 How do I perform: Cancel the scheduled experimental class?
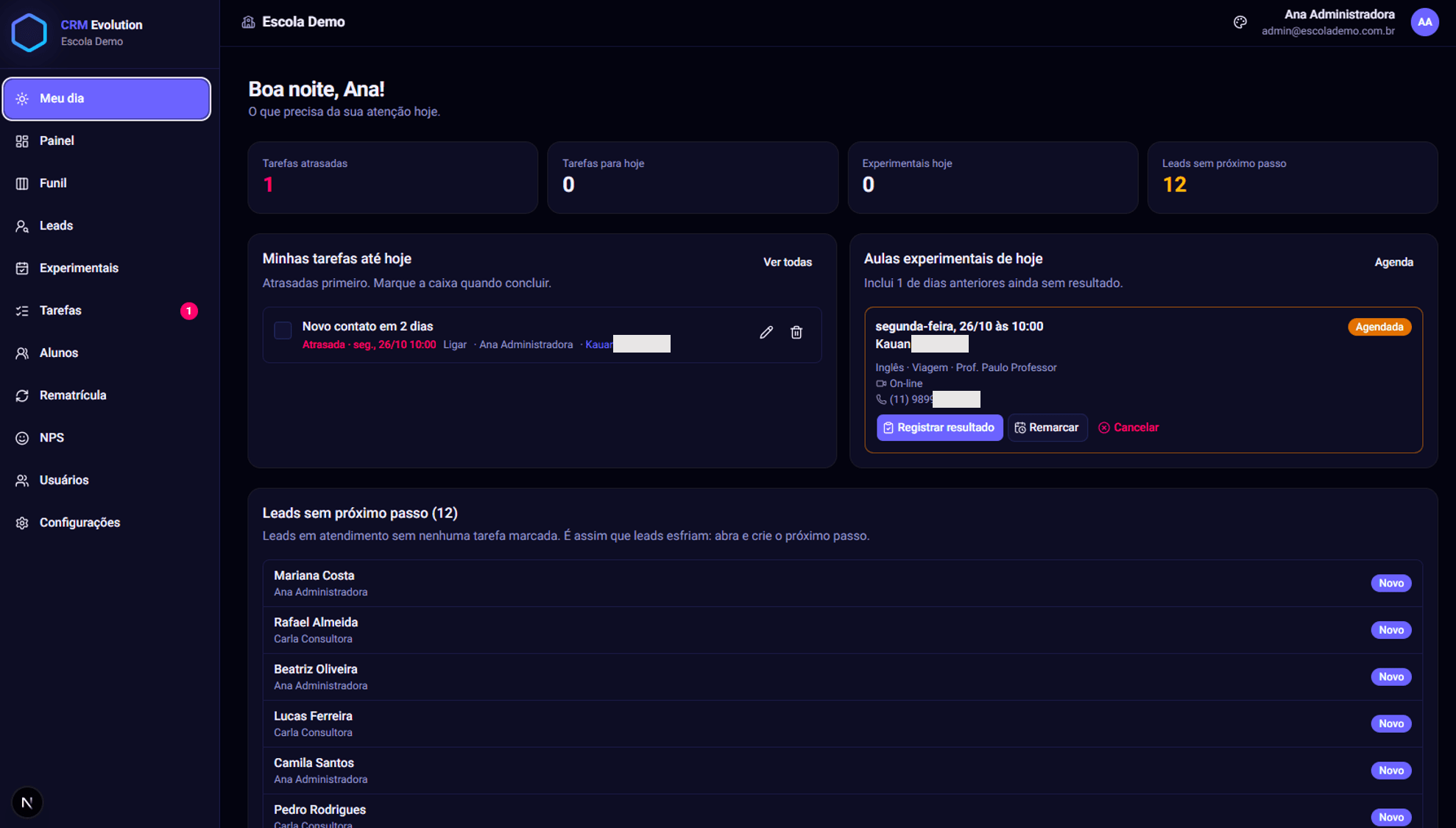[1128, 428]
